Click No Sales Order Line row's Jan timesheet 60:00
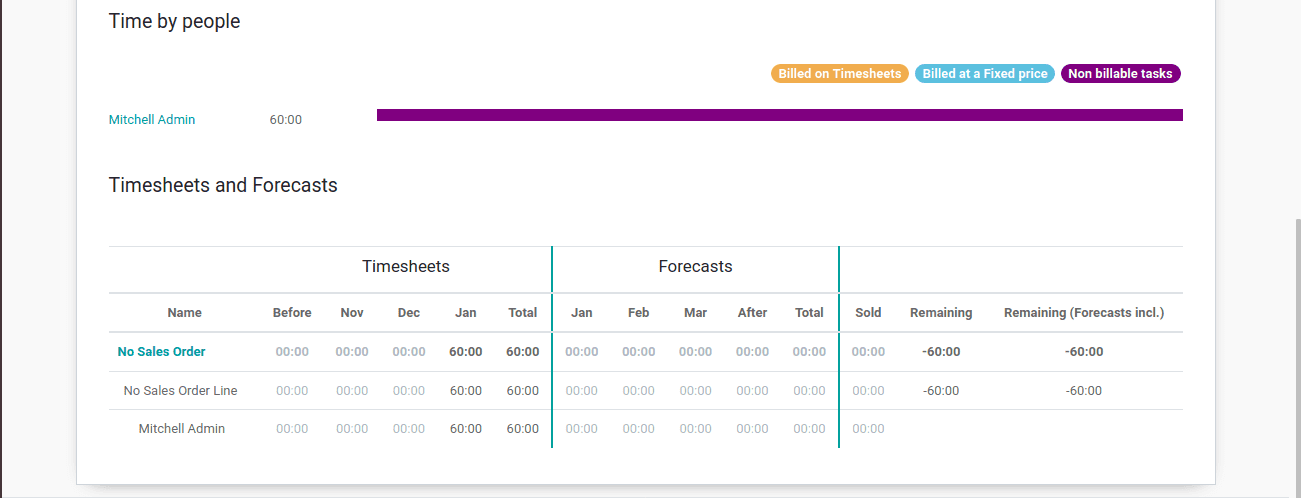The width and height of the screenshot is (1301, 498). click(466, 391)
